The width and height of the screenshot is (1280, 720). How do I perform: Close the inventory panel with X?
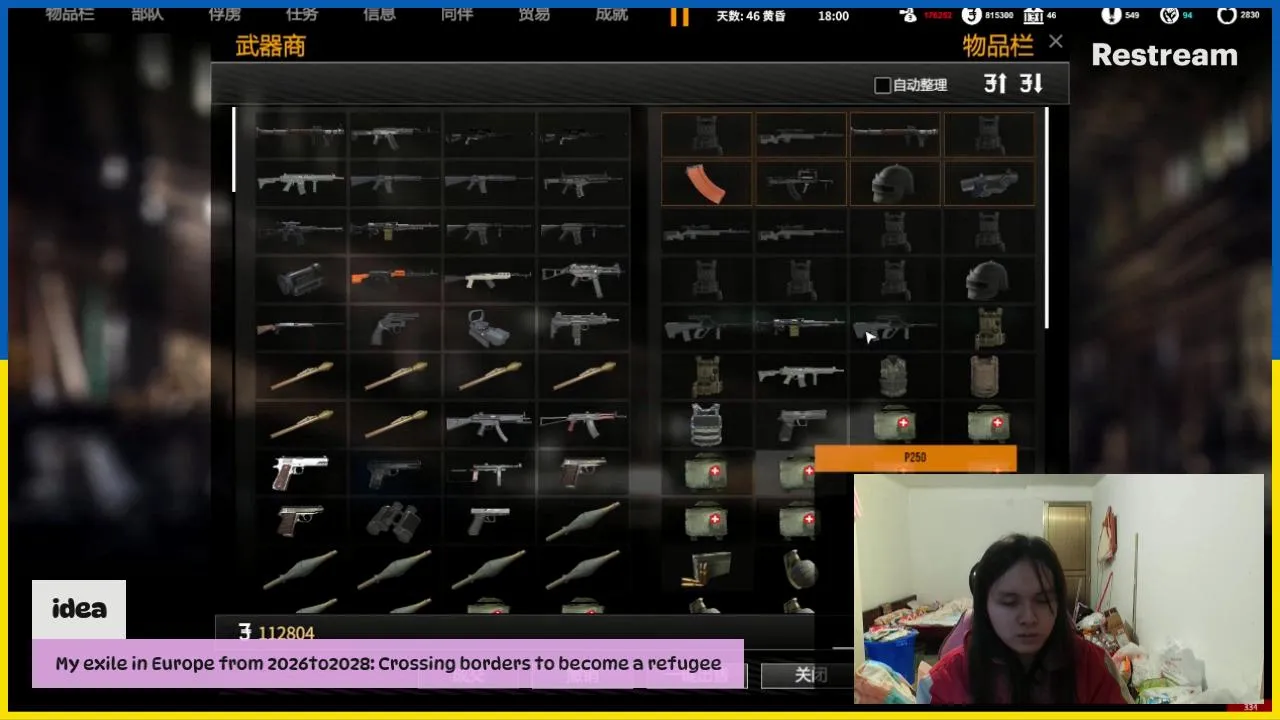[x=1055, y=42]
